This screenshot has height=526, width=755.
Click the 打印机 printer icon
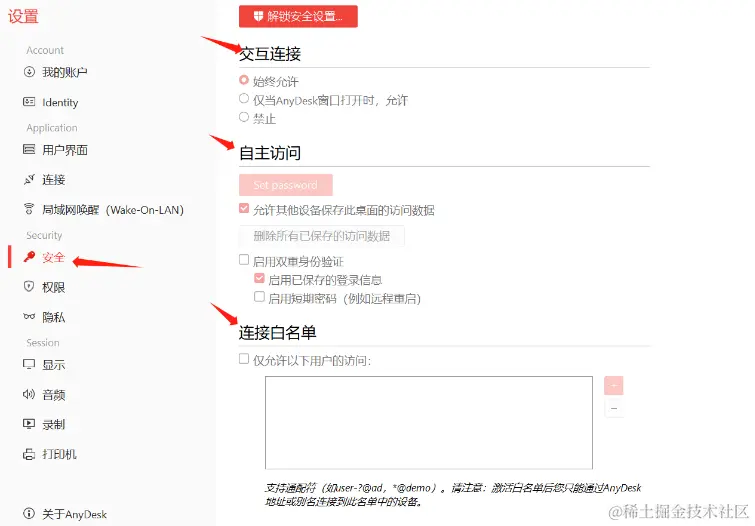click(x=29, y=454)
